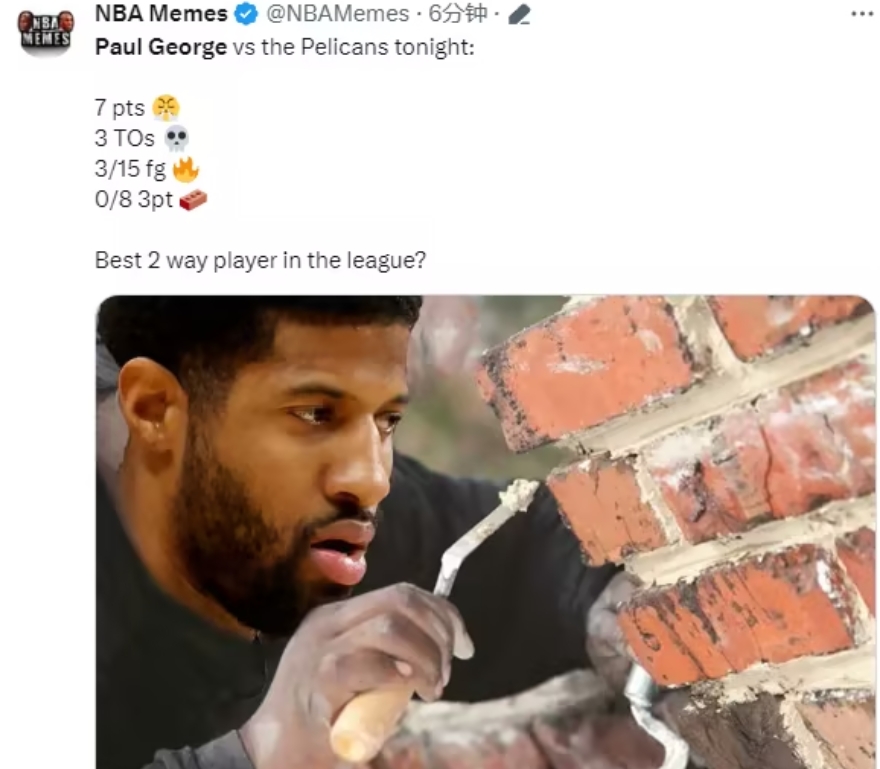Click 'vs the Pelicans tonight:' text
This screenshot has height=769, width=880.
[x=354, y=47]
